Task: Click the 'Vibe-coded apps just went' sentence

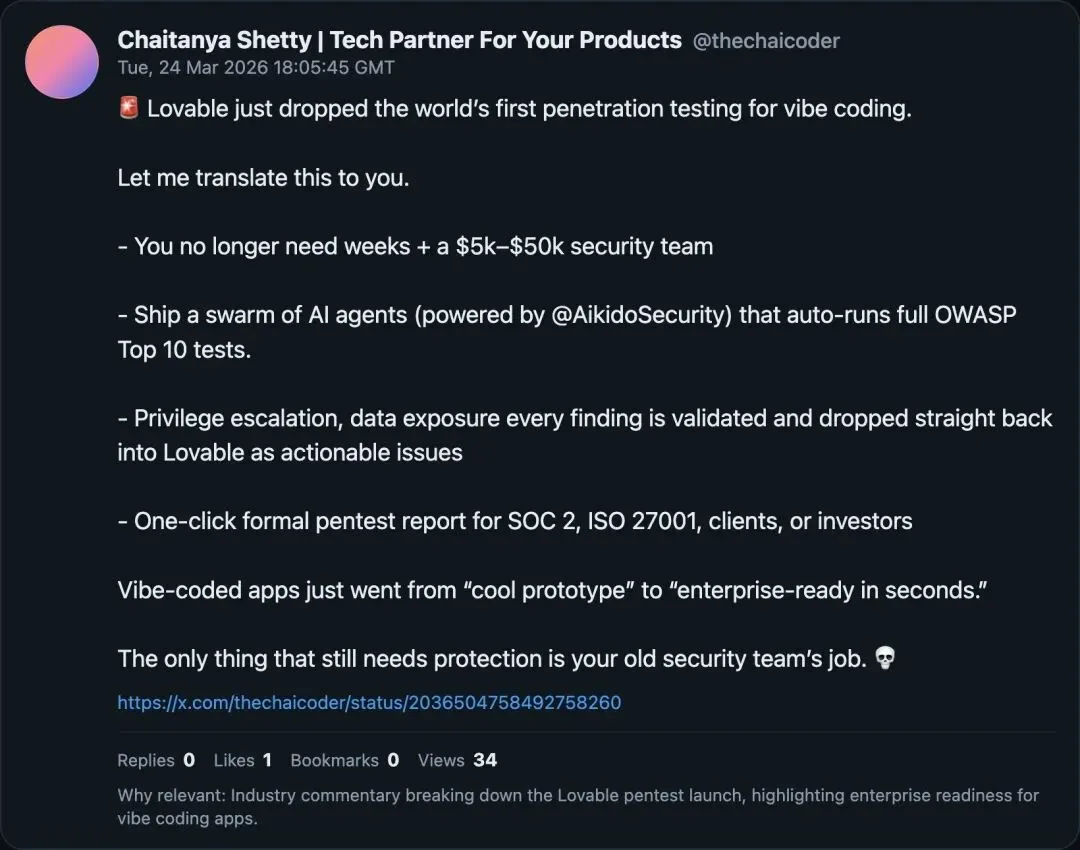Action: (x=552, y=590)
